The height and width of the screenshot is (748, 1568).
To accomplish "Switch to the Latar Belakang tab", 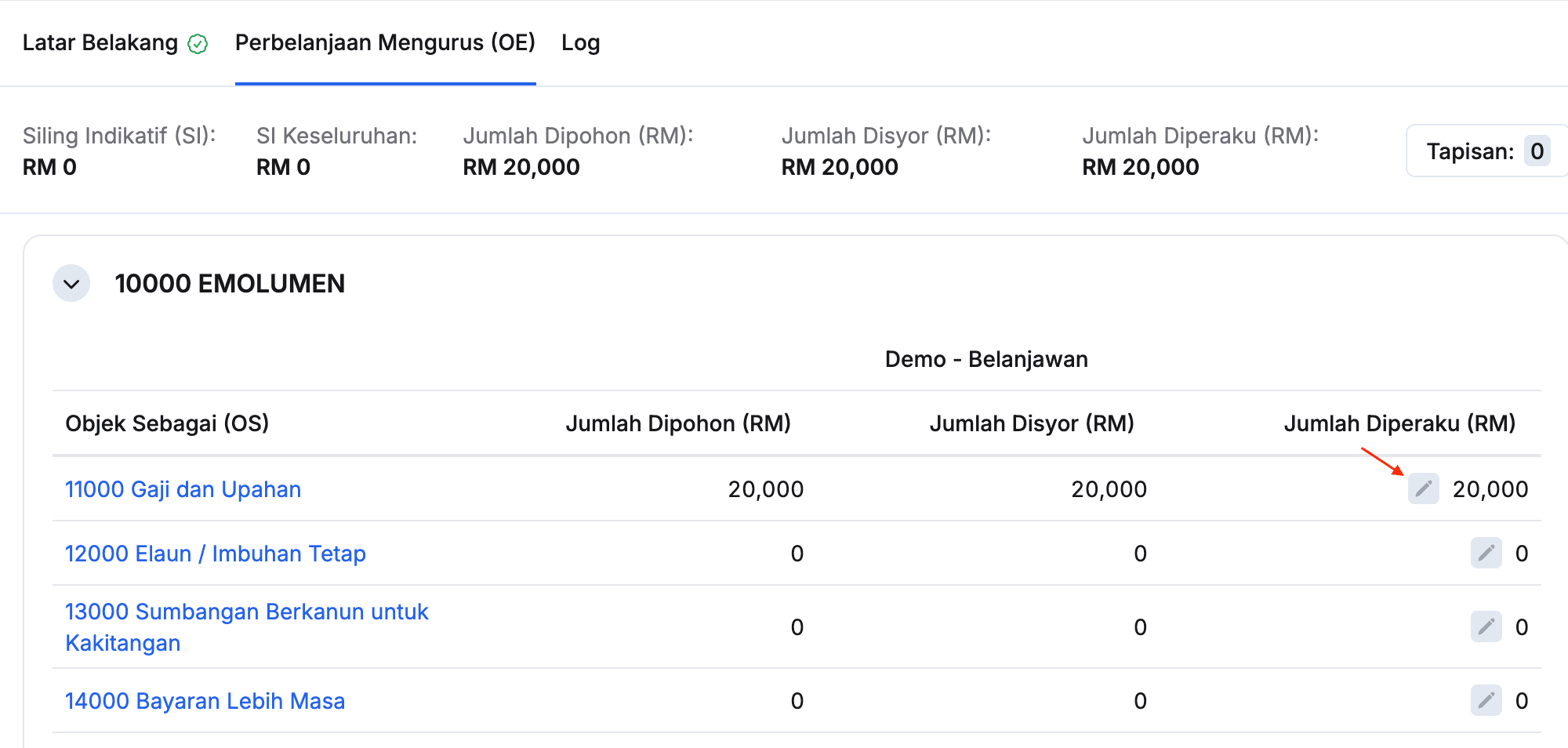I will (x=100, y=42).
